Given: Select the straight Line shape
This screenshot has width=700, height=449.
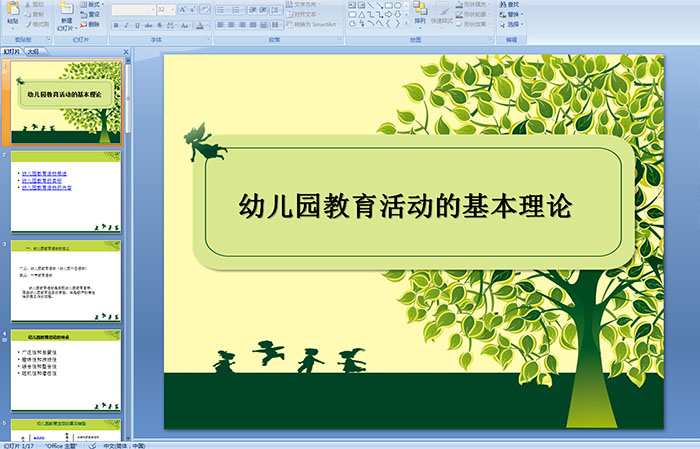Looking at the screenshot, I should (x=371, y=5).
